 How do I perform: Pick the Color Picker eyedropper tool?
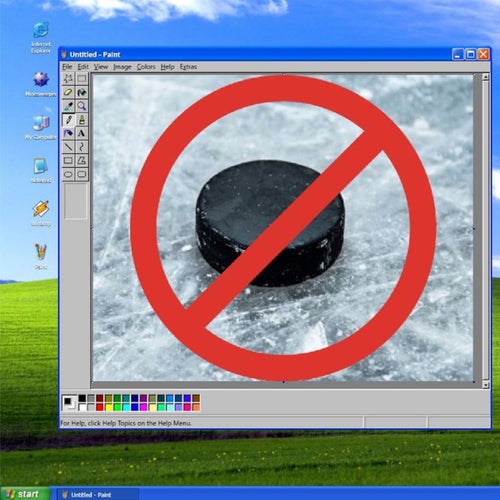pos(68,106)
